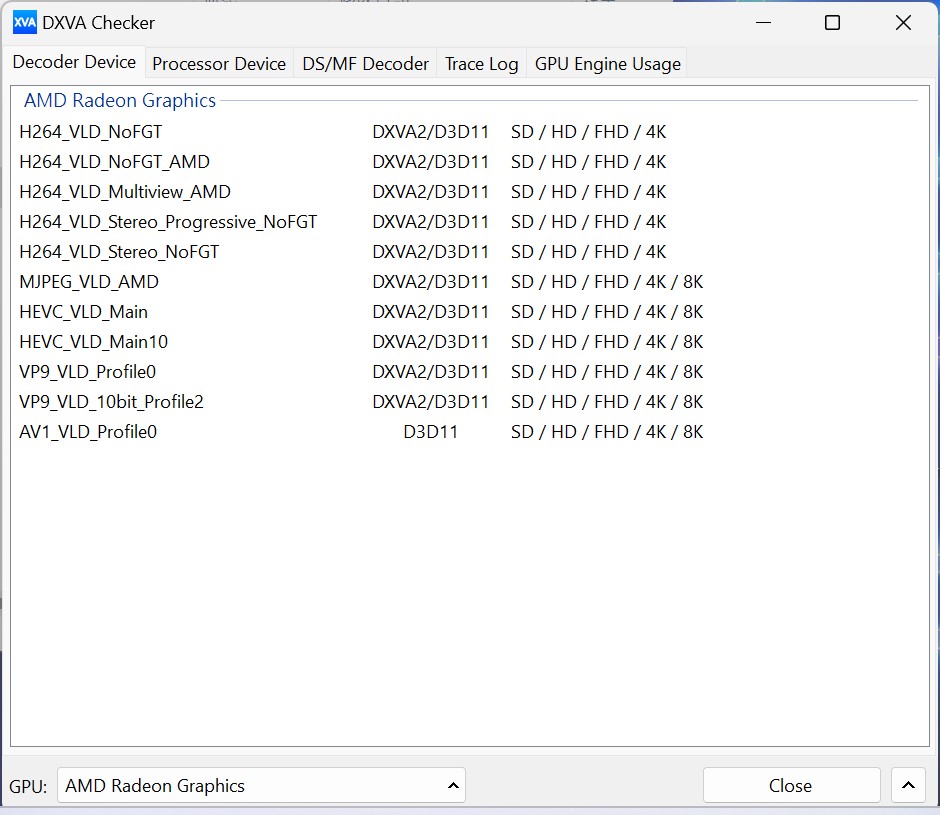Viewport: 940px width, 815px height.
Task: Click the Close button
Action: coord(790,786)
